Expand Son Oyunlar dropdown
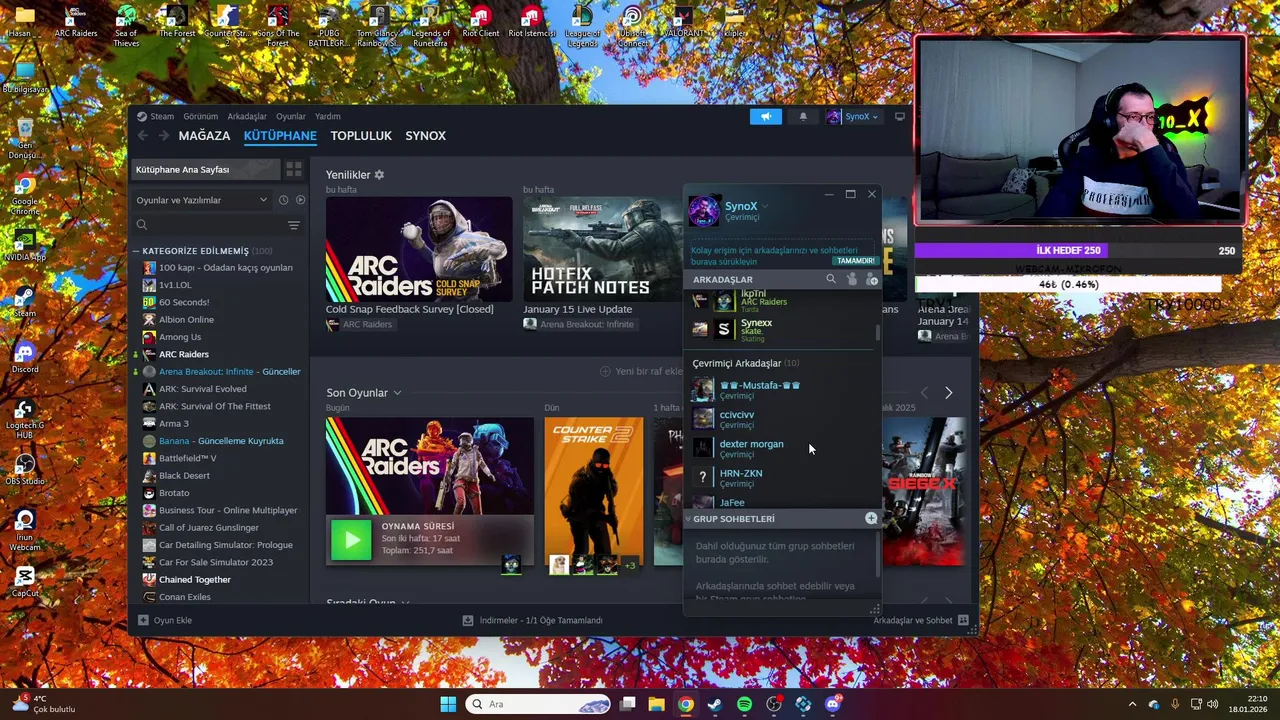The width and height of the screenshot is (1280, 720). click(397, 393)
